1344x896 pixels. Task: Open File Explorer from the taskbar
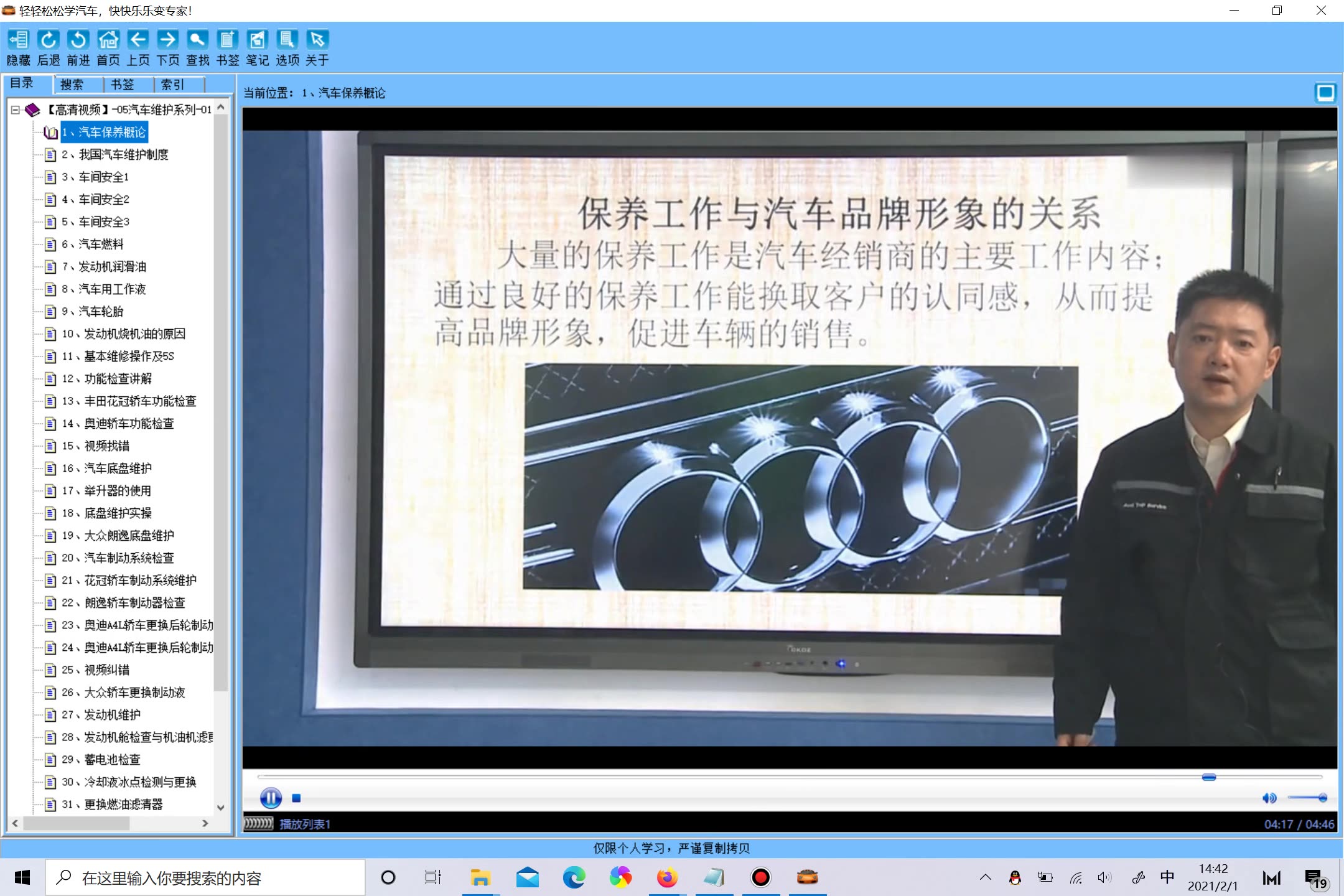480,878
